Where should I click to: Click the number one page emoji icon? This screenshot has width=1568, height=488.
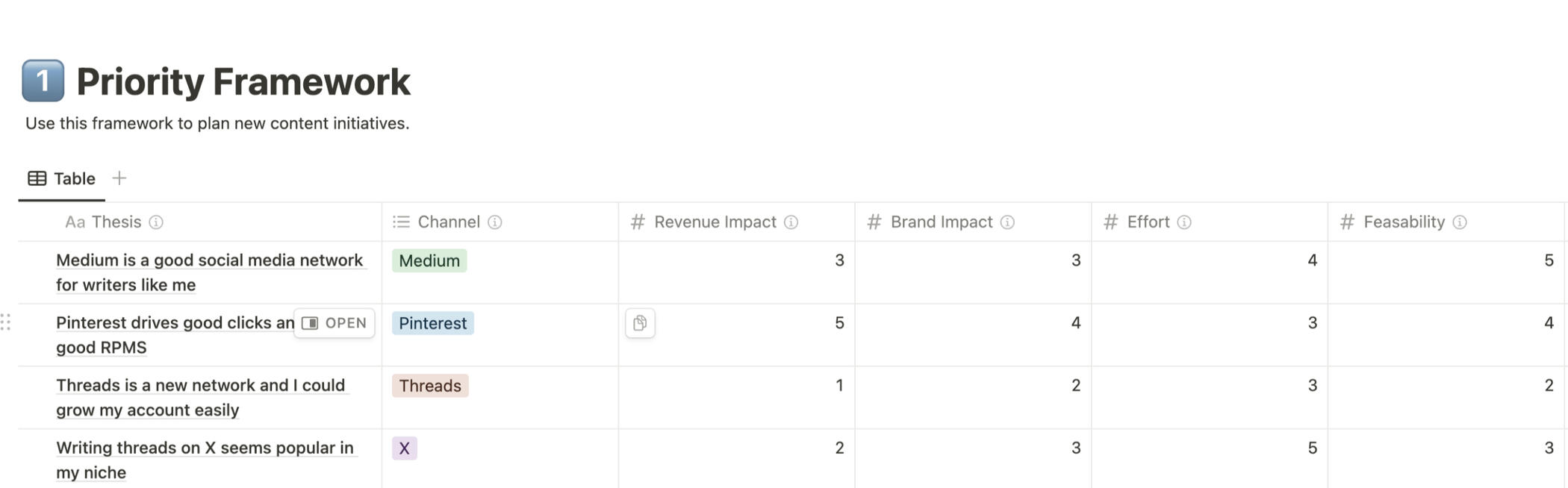click(43, 81)
